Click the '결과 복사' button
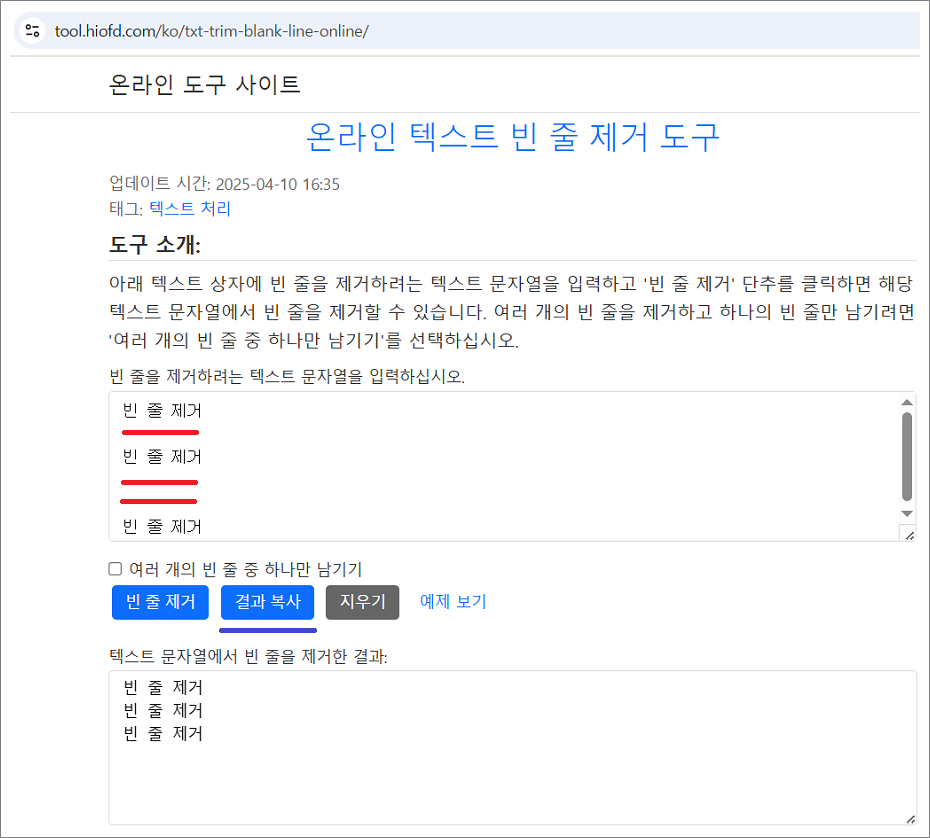 267,602
